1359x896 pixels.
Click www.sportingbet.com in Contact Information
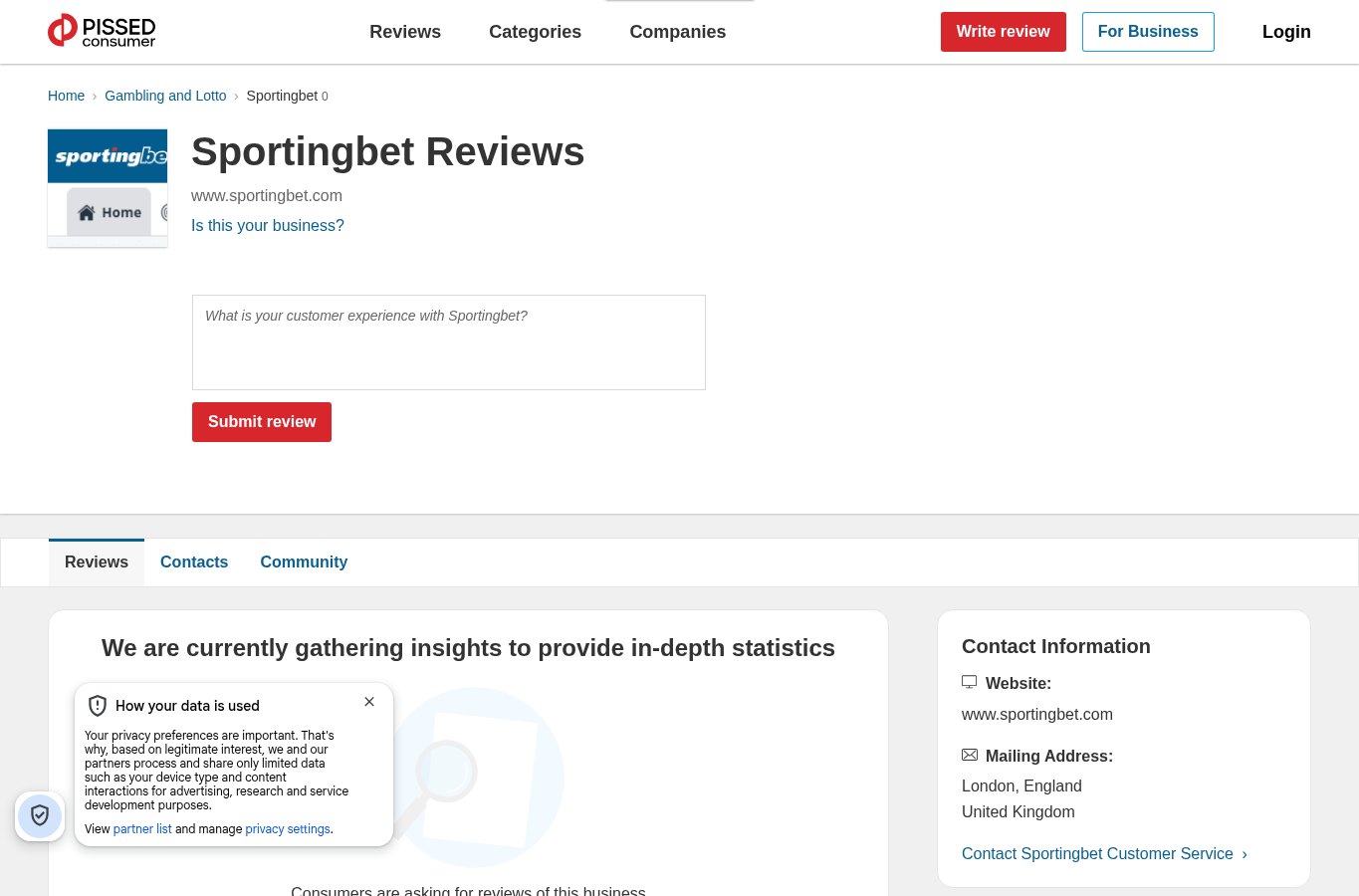click(1037, 715)
